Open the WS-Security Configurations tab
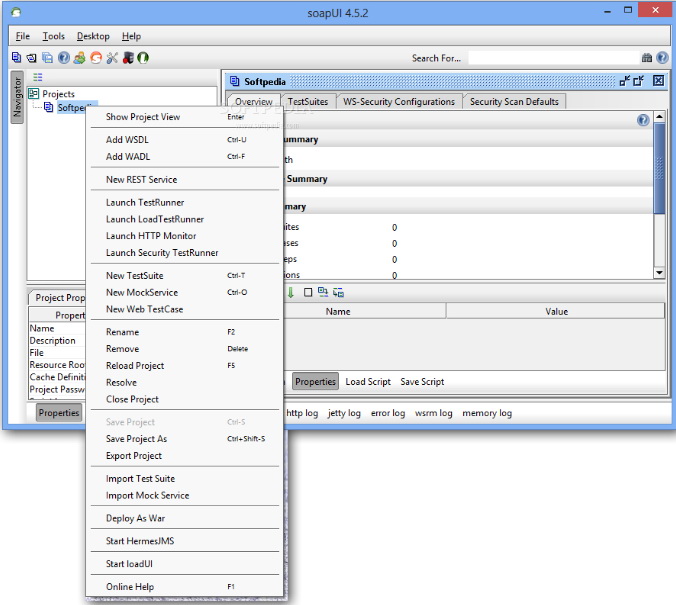676x605 pixels. 399,102
